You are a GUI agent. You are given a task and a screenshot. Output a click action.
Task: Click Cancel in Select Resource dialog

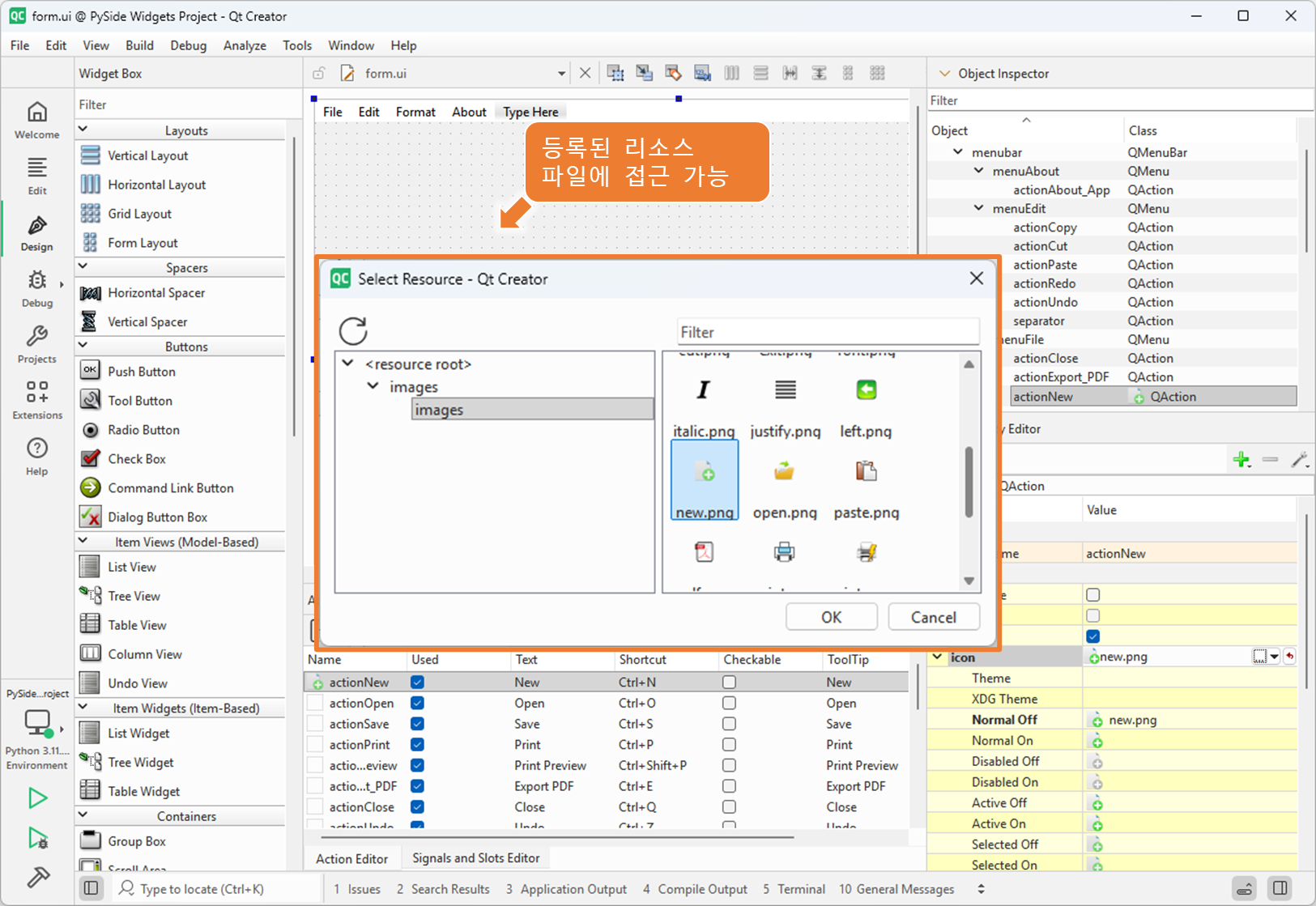[x=934, y=617]
